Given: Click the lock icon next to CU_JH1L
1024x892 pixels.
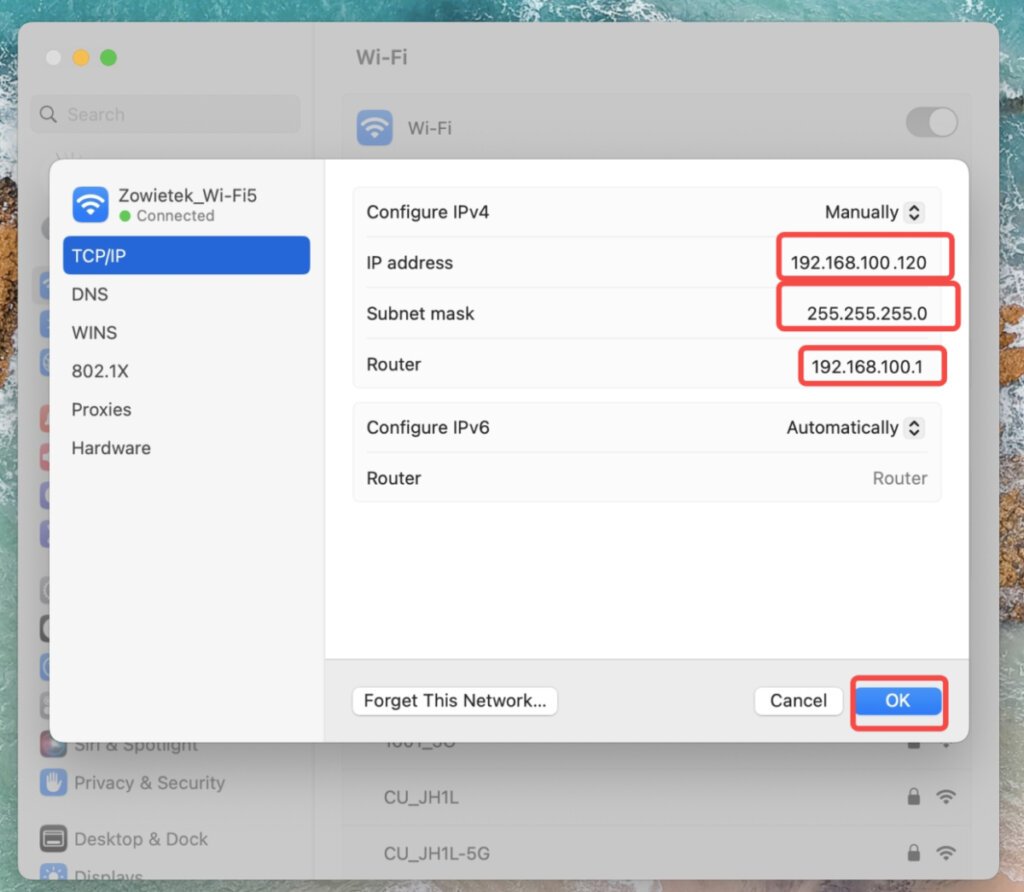Looking at the screenshot, I should (912, 797).
